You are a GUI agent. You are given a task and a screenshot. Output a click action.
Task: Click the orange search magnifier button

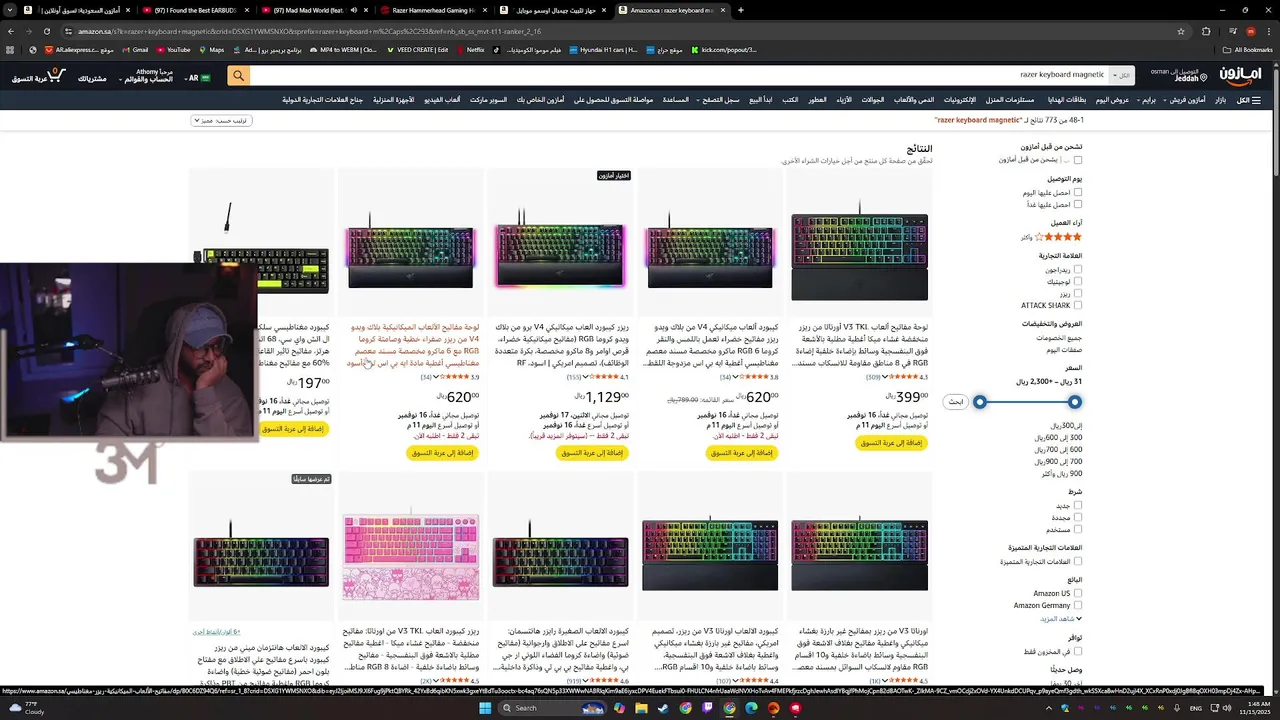(x=238, y=75)
